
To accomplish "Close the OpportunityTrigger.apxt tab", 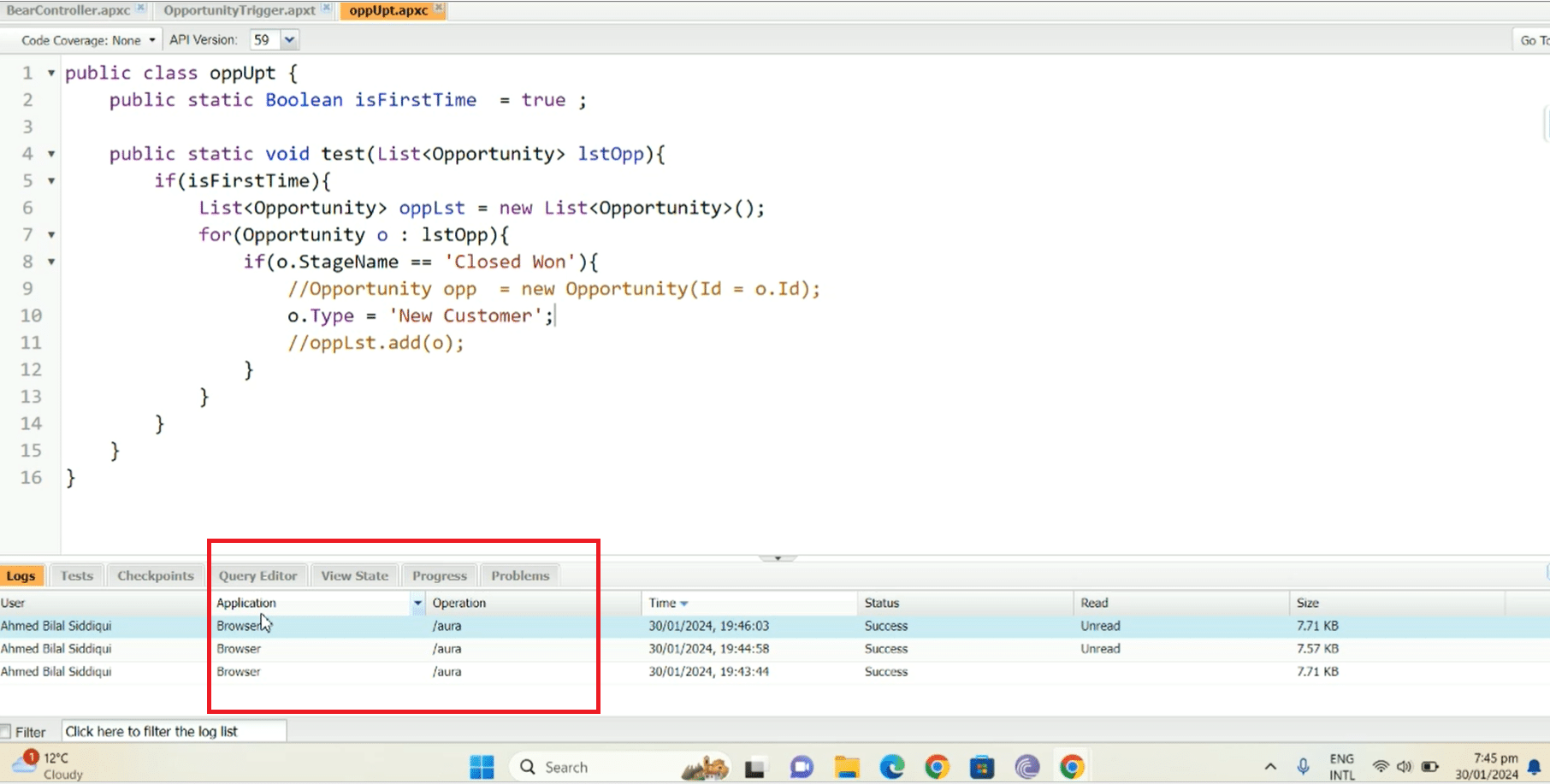I will pyautogui.click(x=326, y=8).
